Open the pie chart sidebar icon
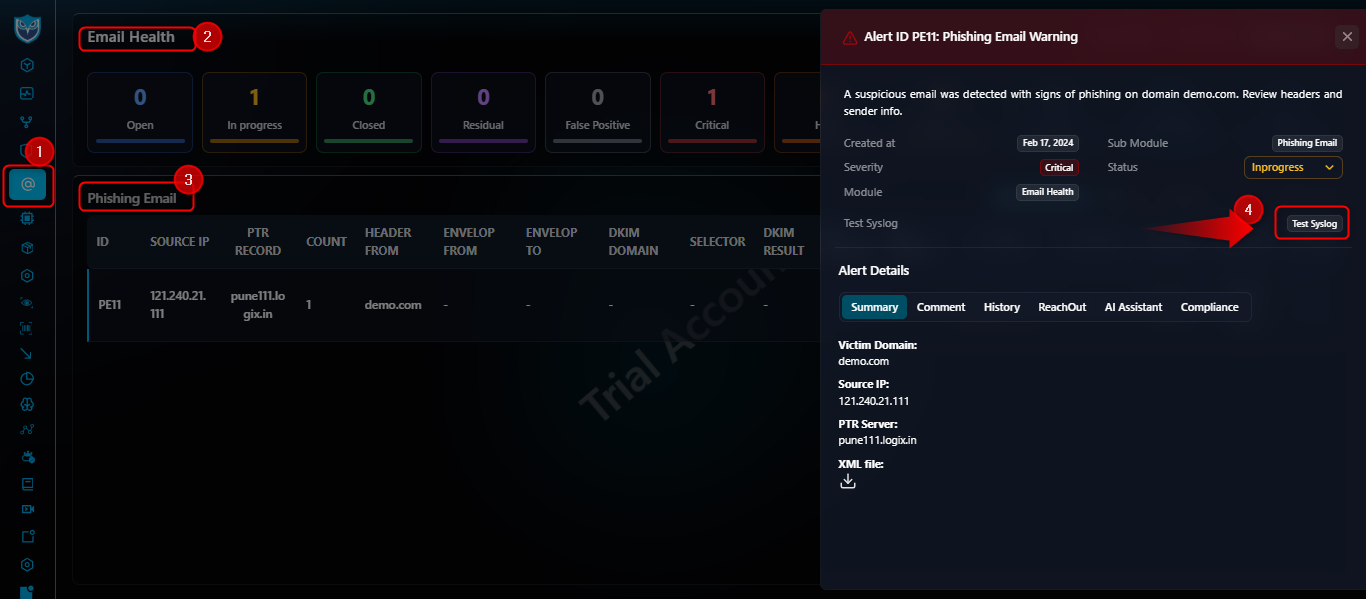The height and width of the screenshot is (599, 1366). point(28,379)
